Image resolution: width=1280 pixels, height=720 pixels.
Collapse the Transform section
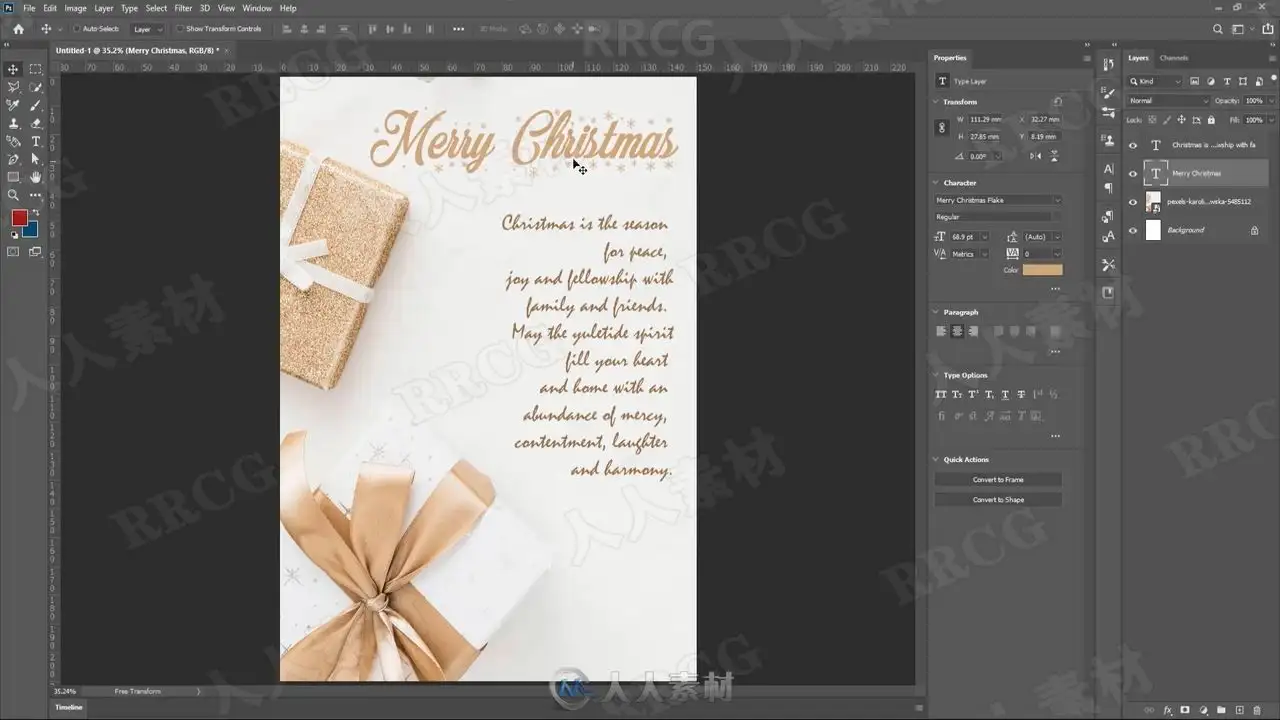pos(936,102)
